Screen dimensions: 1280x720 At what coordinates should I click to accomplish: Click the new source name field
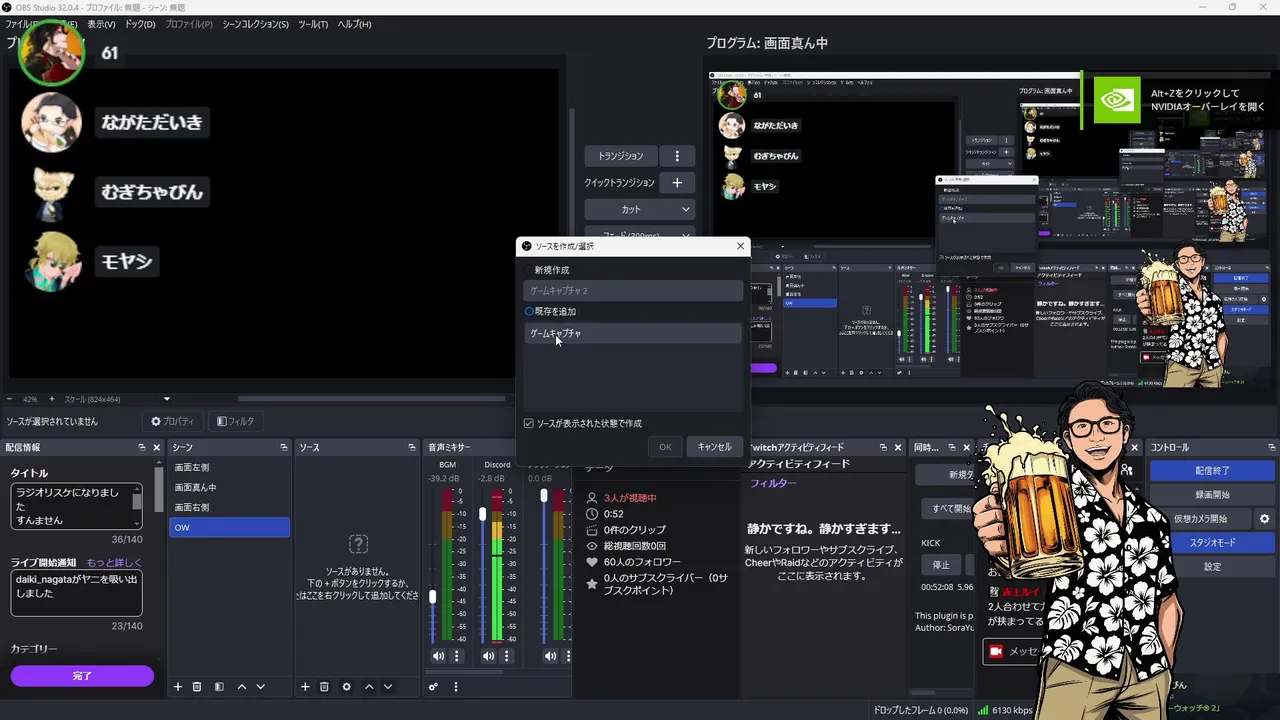[x=633, y=291]
